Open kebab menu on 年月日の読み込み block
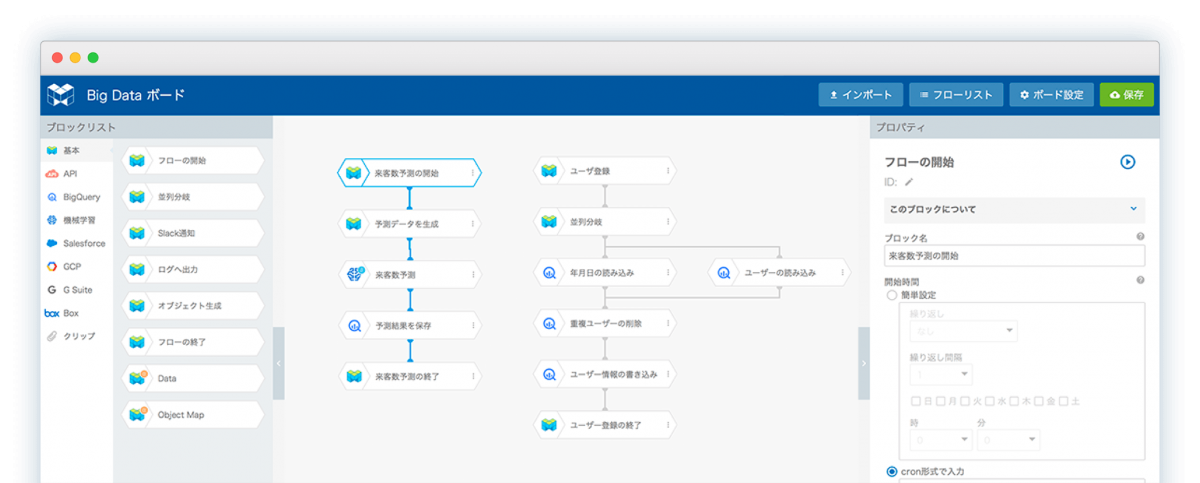Image resolution: width=1200 pixels, height=483 pixels. (668, 272)
